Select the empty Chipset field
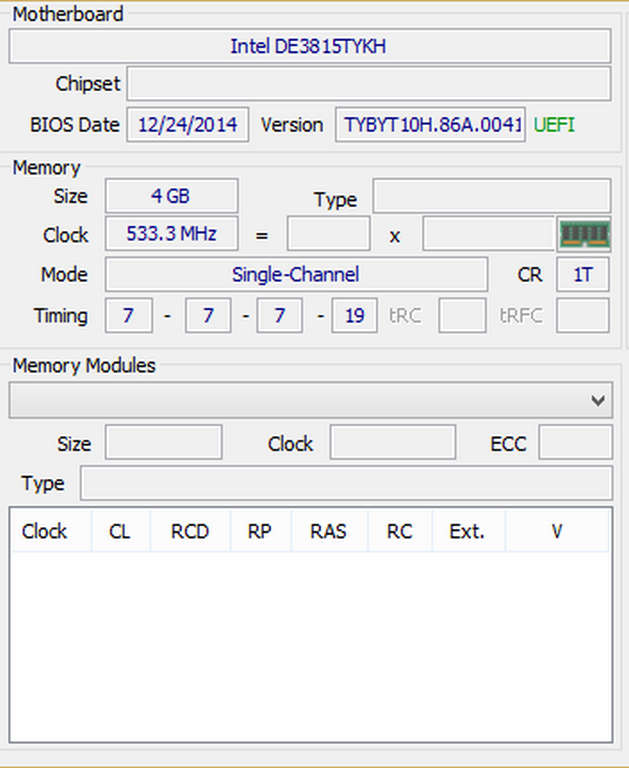 [368, 84]
